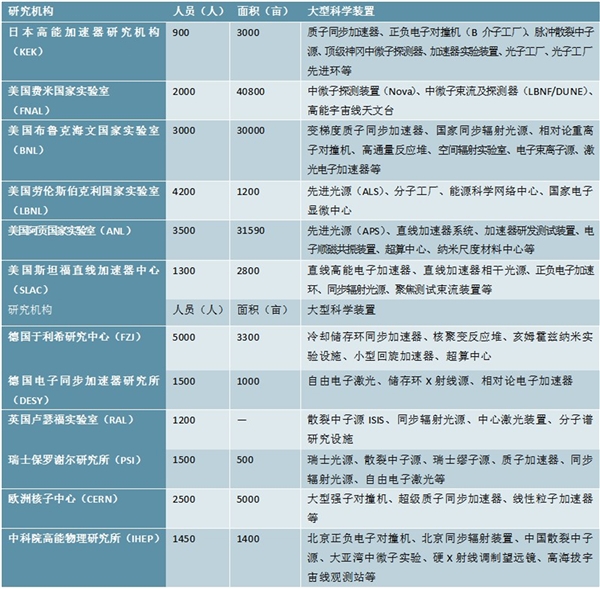This screenshot has height=589, width=600.
Task: Select the DESY (德国电子同步加速器研究所) cell
Action: (x=84, y=390)
